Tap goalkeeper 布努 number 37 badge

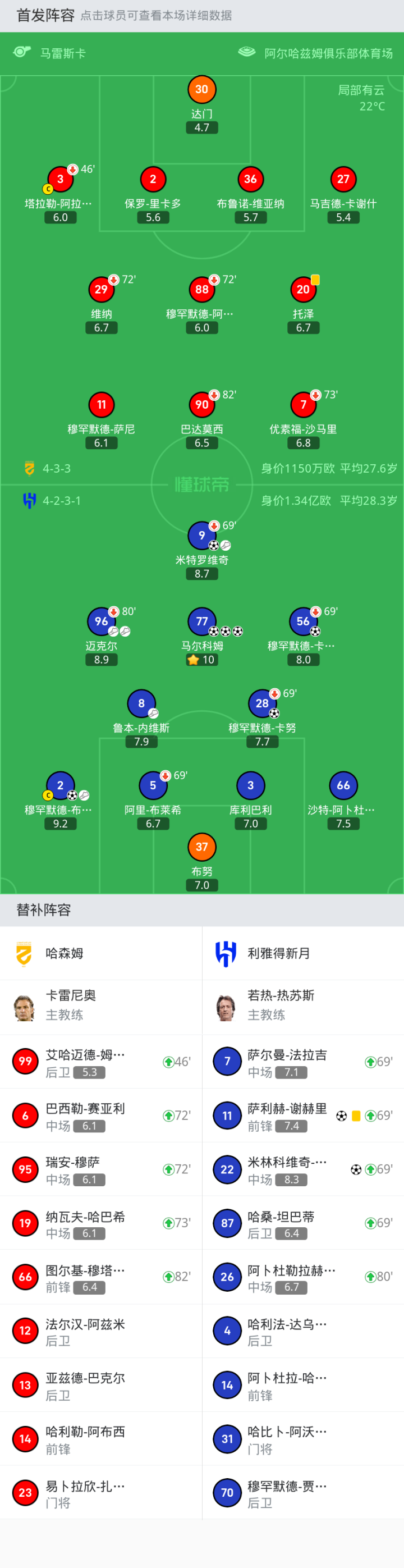pos(201,847)
